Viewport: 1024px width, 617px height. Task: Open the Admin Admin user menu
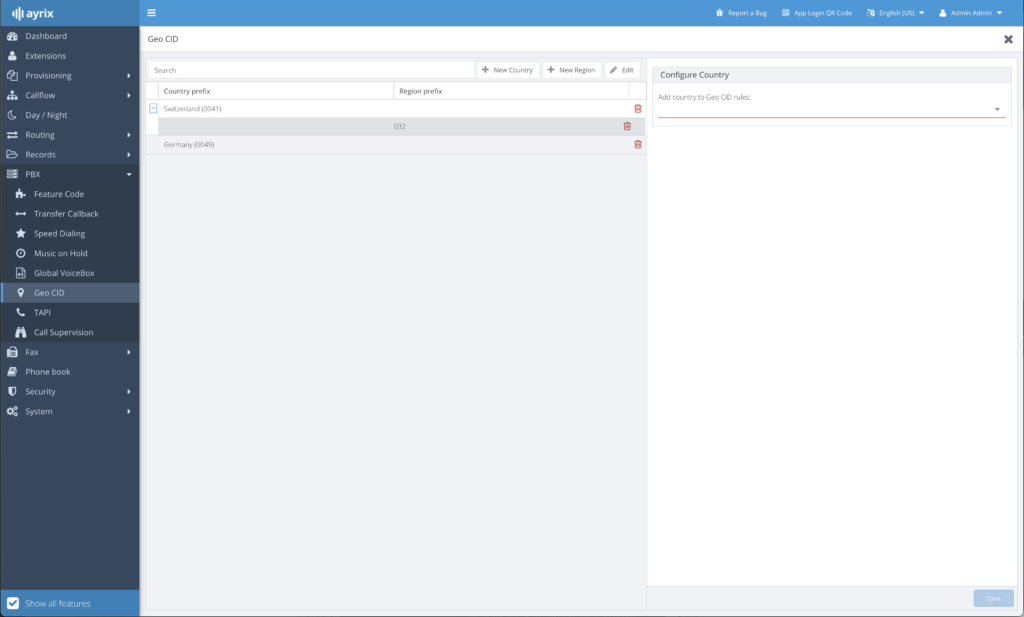[970, 13]
